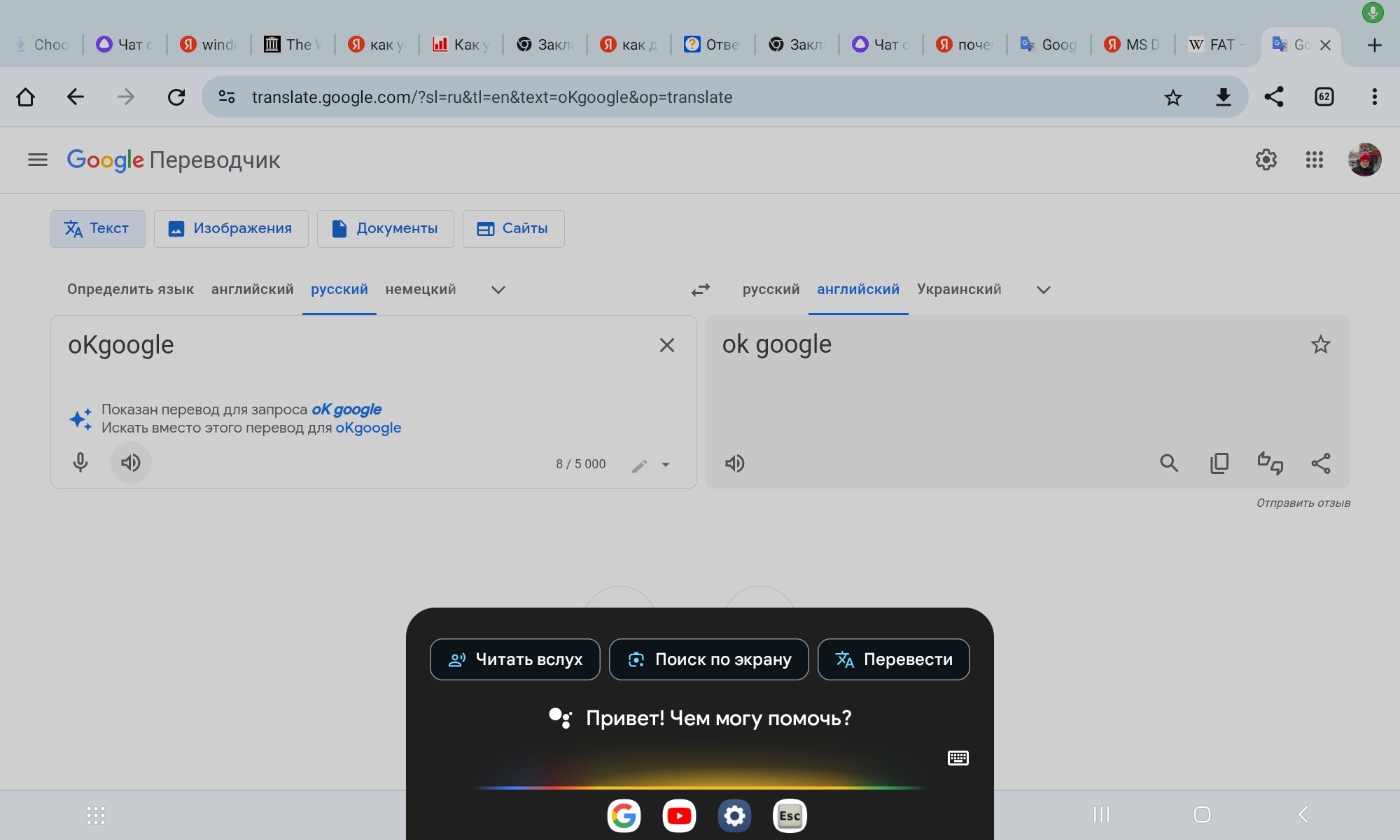Swap source and target languages
Image resolution: width=1400 pixels, height=840 pixels.
(701, 290)
